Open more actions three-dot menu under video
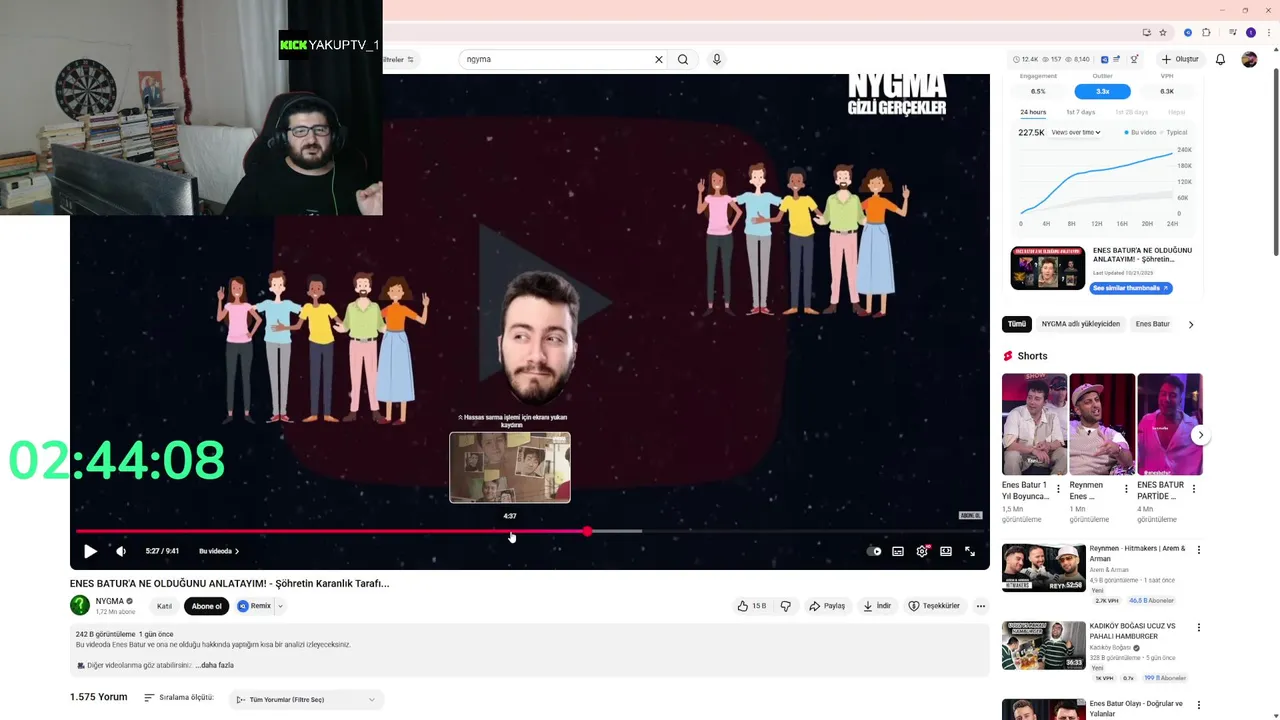1280x720 pixels. [981, 606]
